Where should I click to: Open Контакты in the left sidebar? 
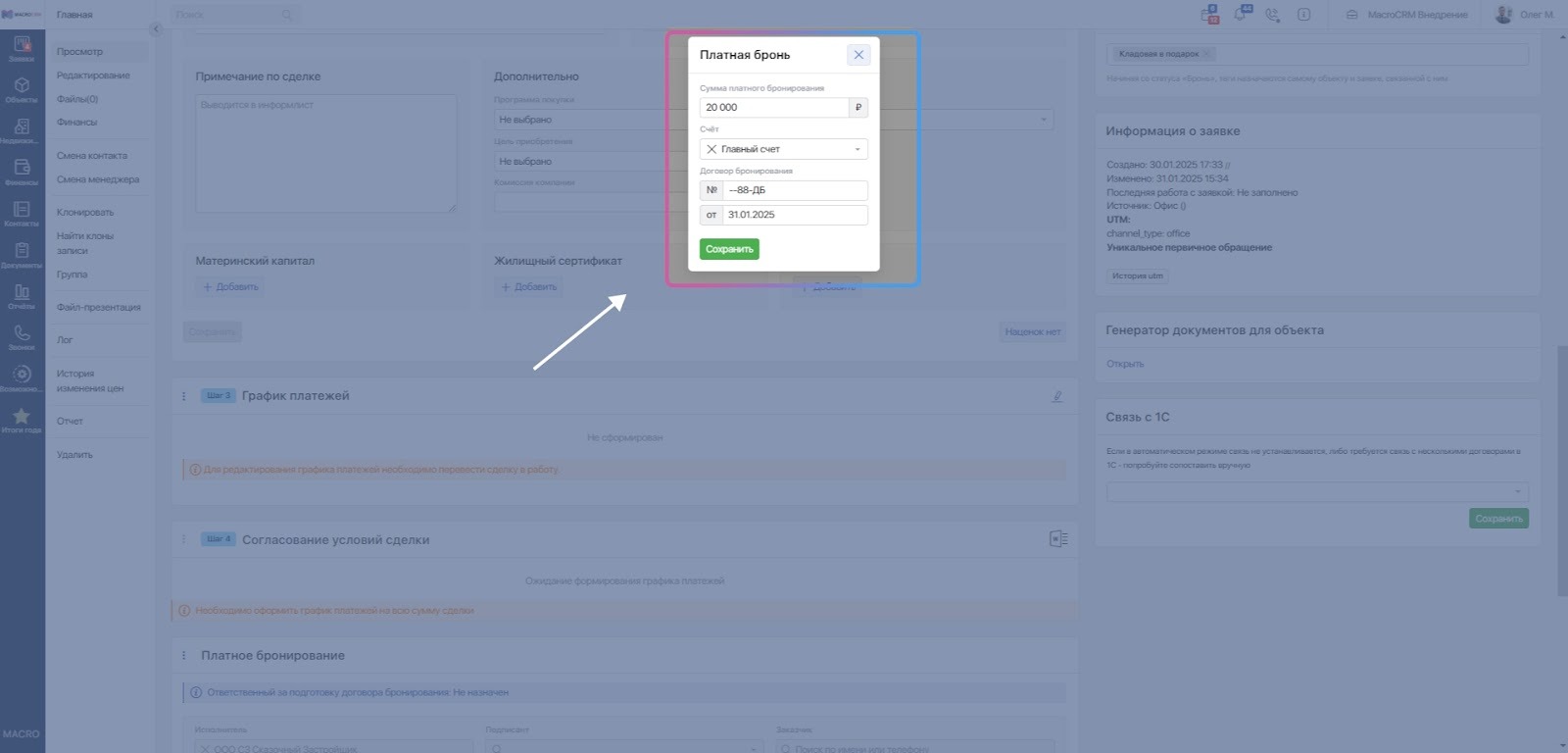[22, 213]
